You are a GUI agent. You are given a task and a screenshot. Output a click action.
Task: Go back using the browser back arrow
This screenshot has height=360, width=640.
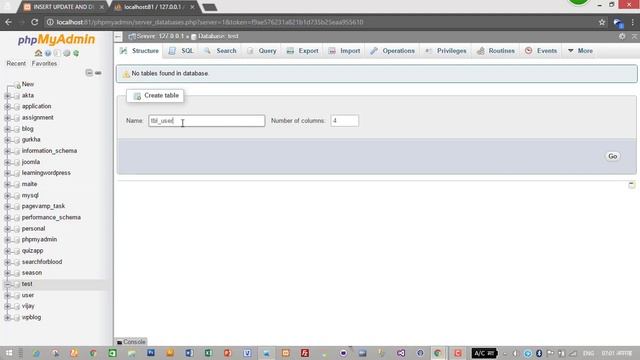pyautogui.click(x=9, y=22)
